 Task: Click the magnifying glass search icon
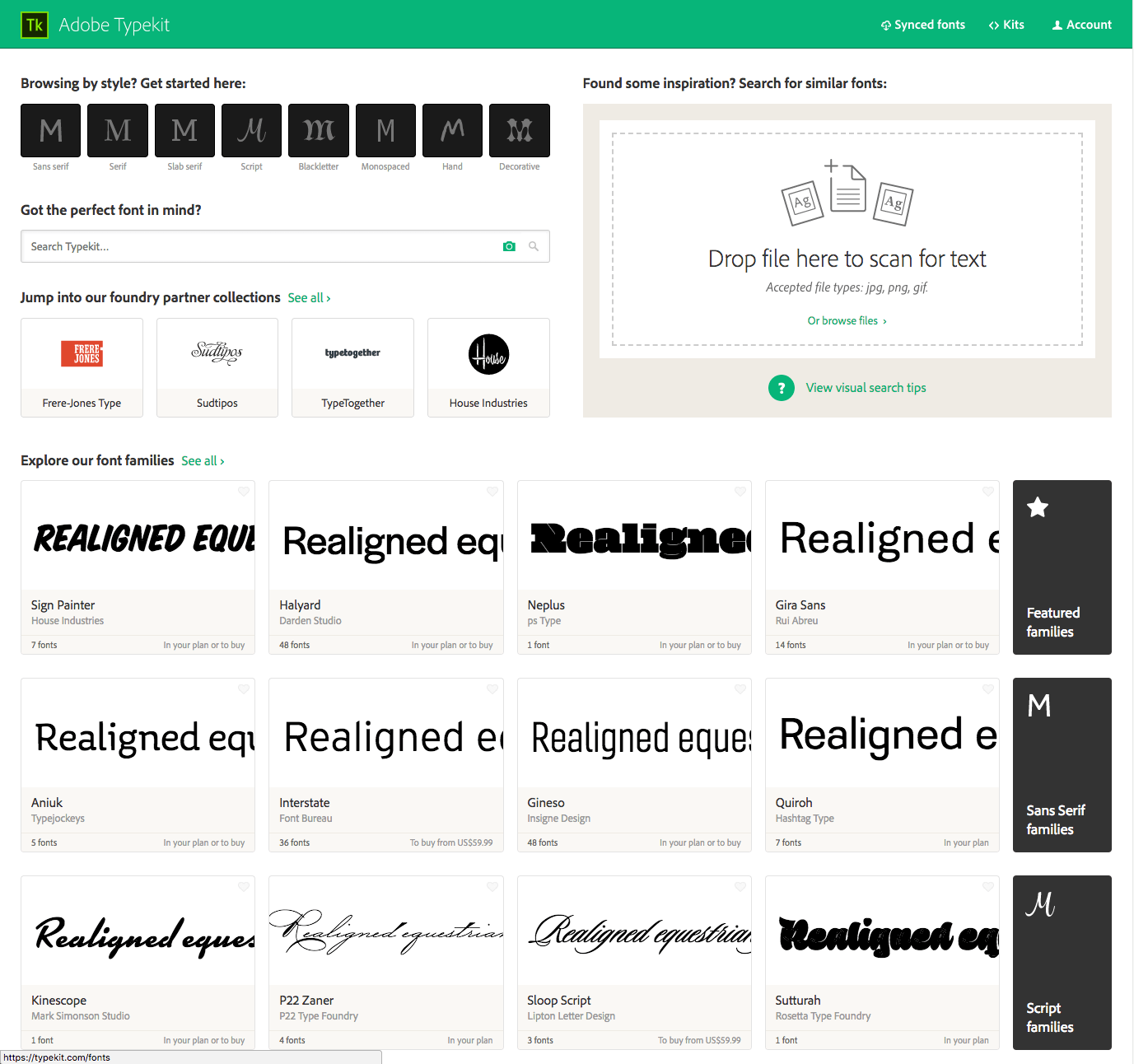[x=533, y=246]
